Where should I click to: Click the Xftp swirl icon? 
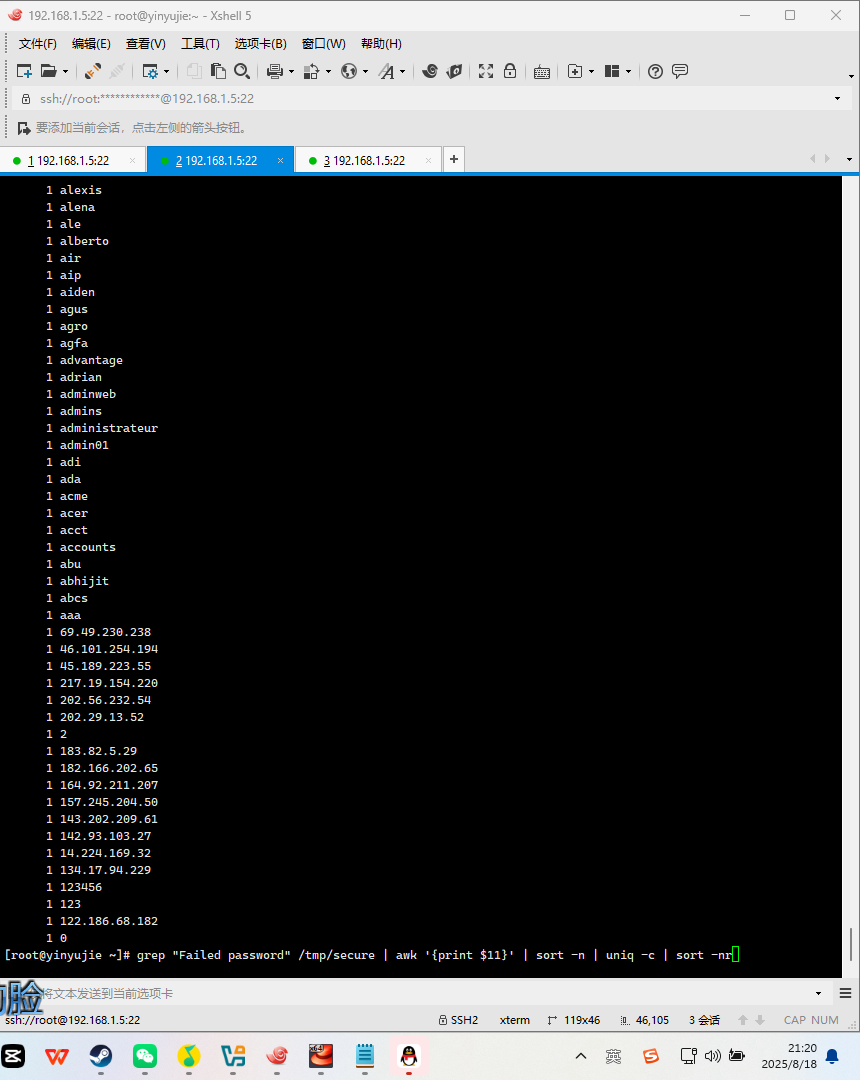[x=430, y=71]
